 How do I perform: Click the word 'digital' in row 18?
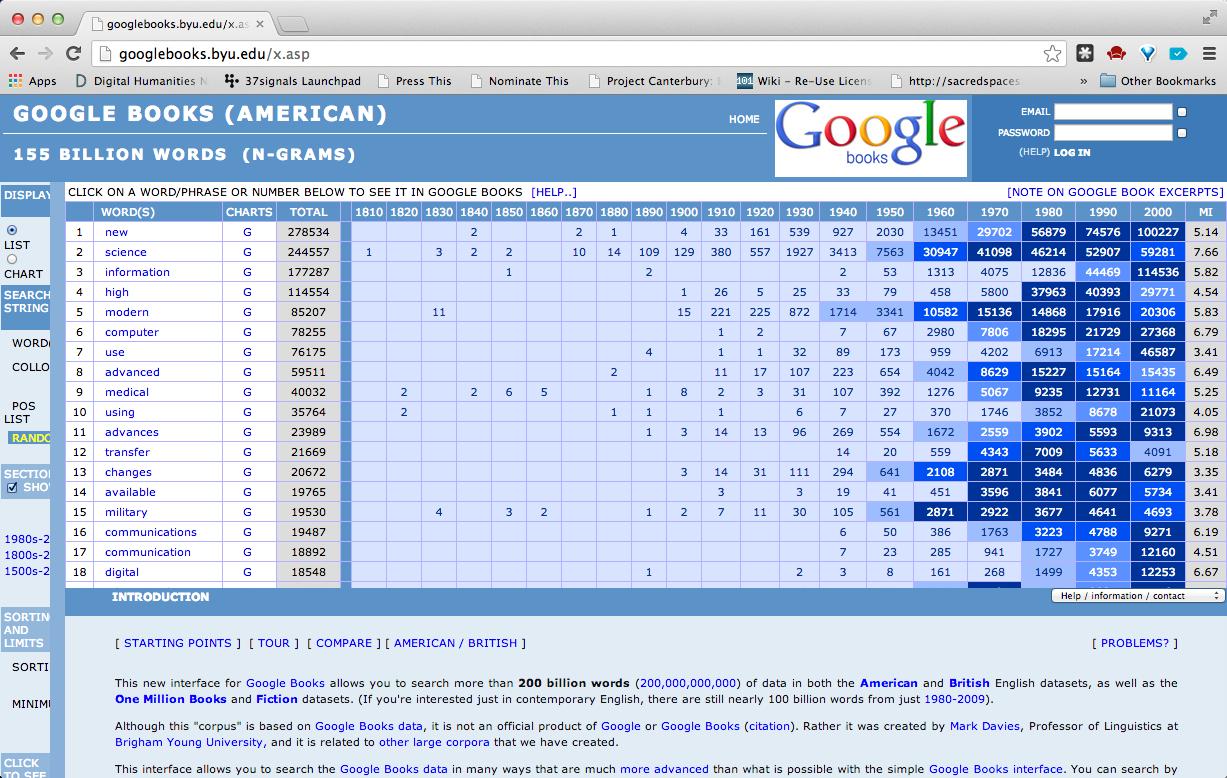coord(122,572)
